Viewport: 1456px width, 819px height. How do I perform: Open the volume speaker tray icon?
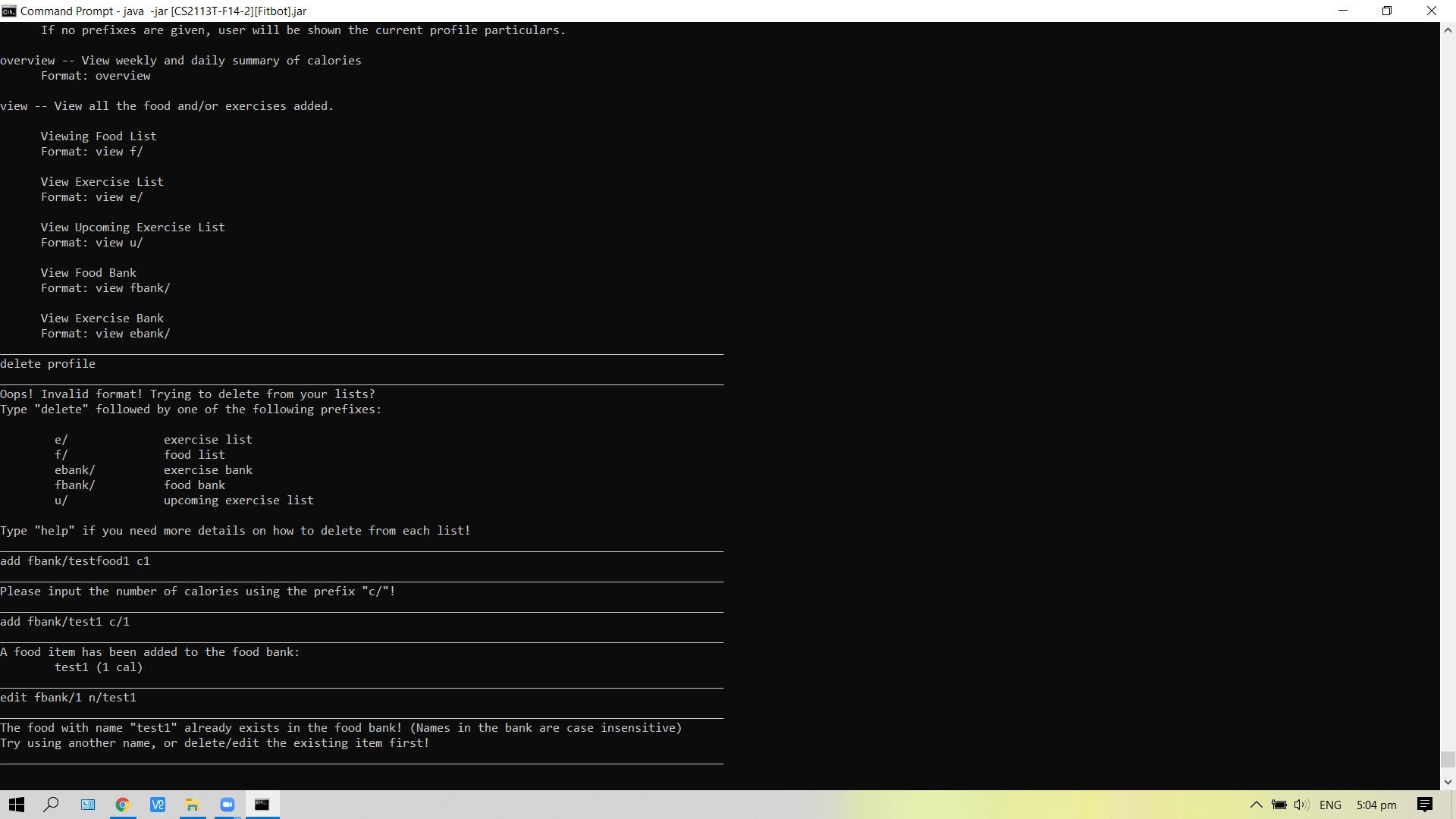(x=1301, y=805)
